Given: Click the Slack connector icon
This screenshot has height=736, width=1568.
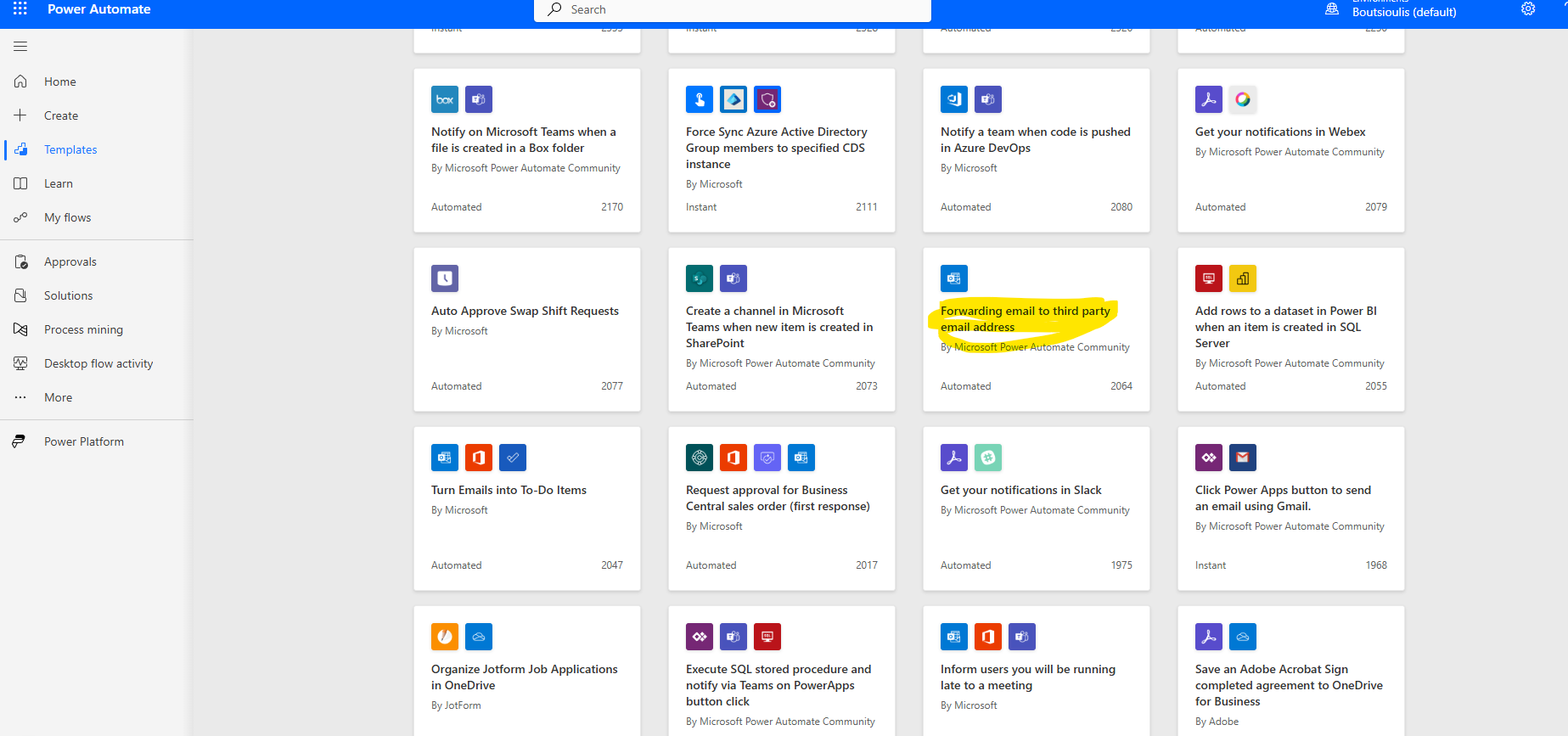Looking at the screenshot, I should click(x=988, y=458).
